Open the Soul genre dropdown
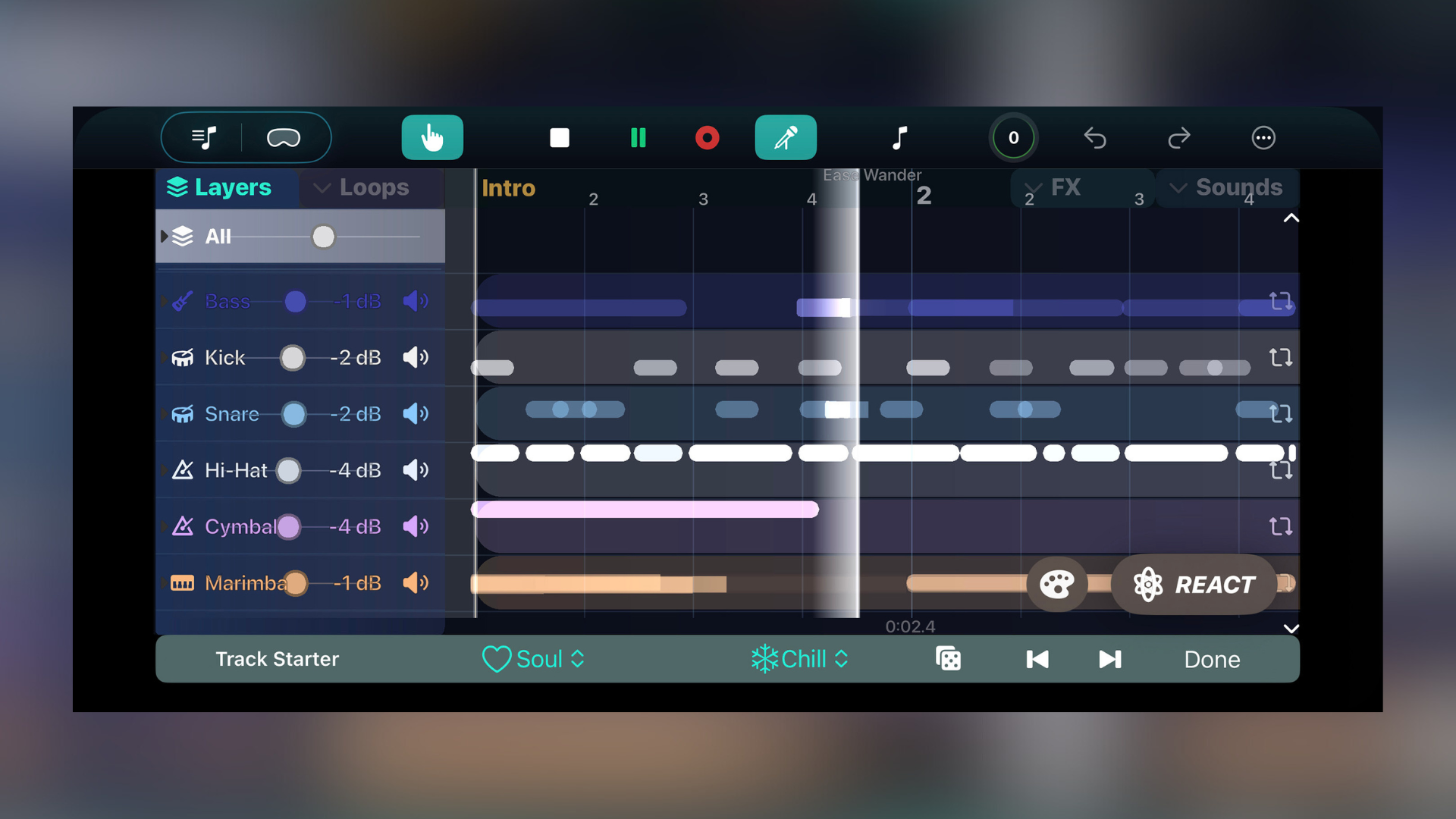Viewport: 1456px width, 819px height. point(534,659)
